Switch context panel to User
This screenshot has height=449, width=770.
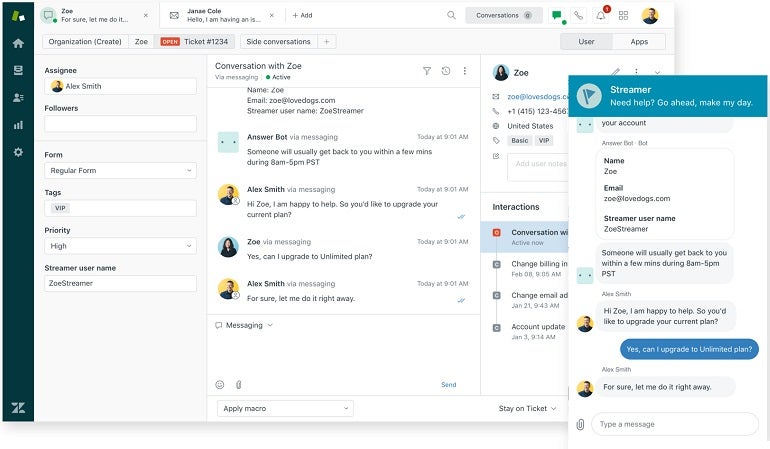point(586,42)
